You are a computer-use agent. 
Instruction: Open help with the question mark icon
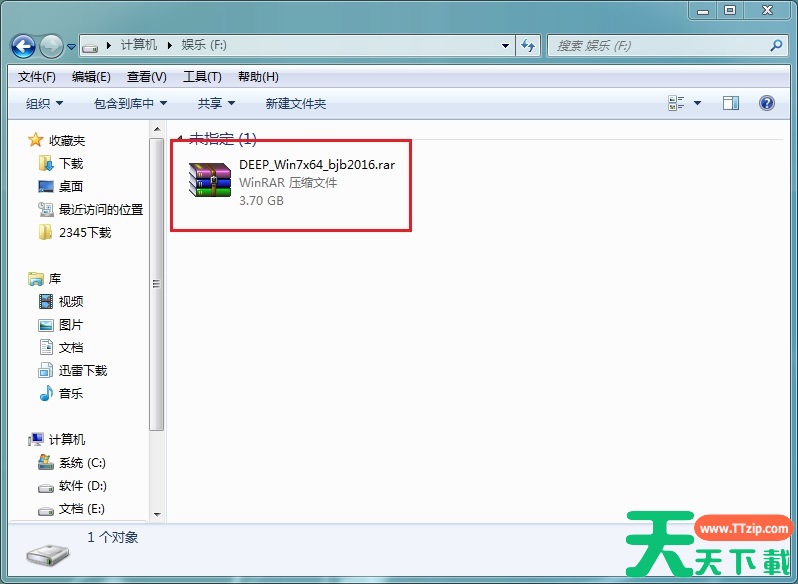(766, 103)
